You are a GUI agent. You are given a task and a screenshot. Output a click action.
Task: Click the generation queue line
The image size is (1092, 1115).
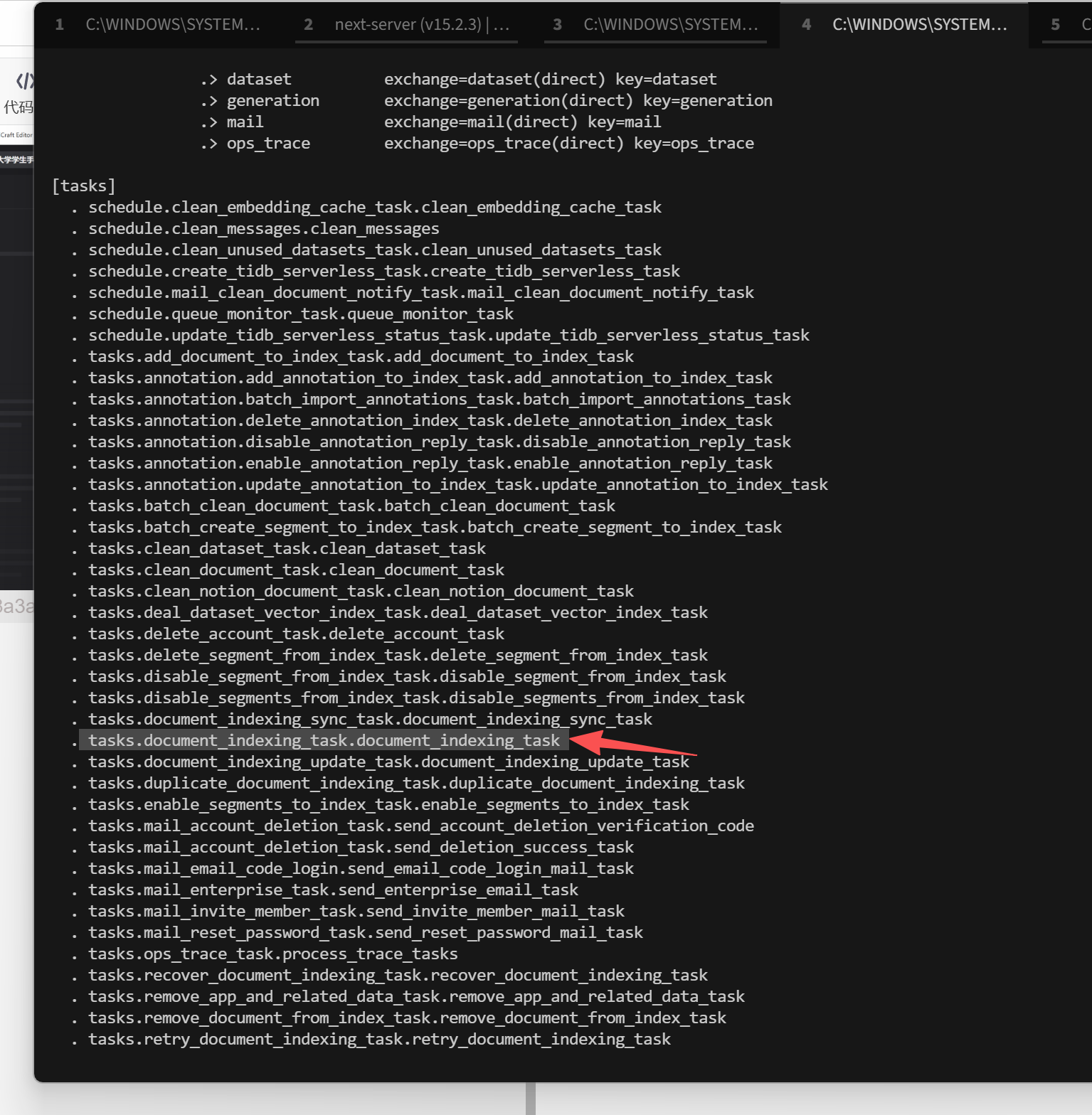(486, 100)
